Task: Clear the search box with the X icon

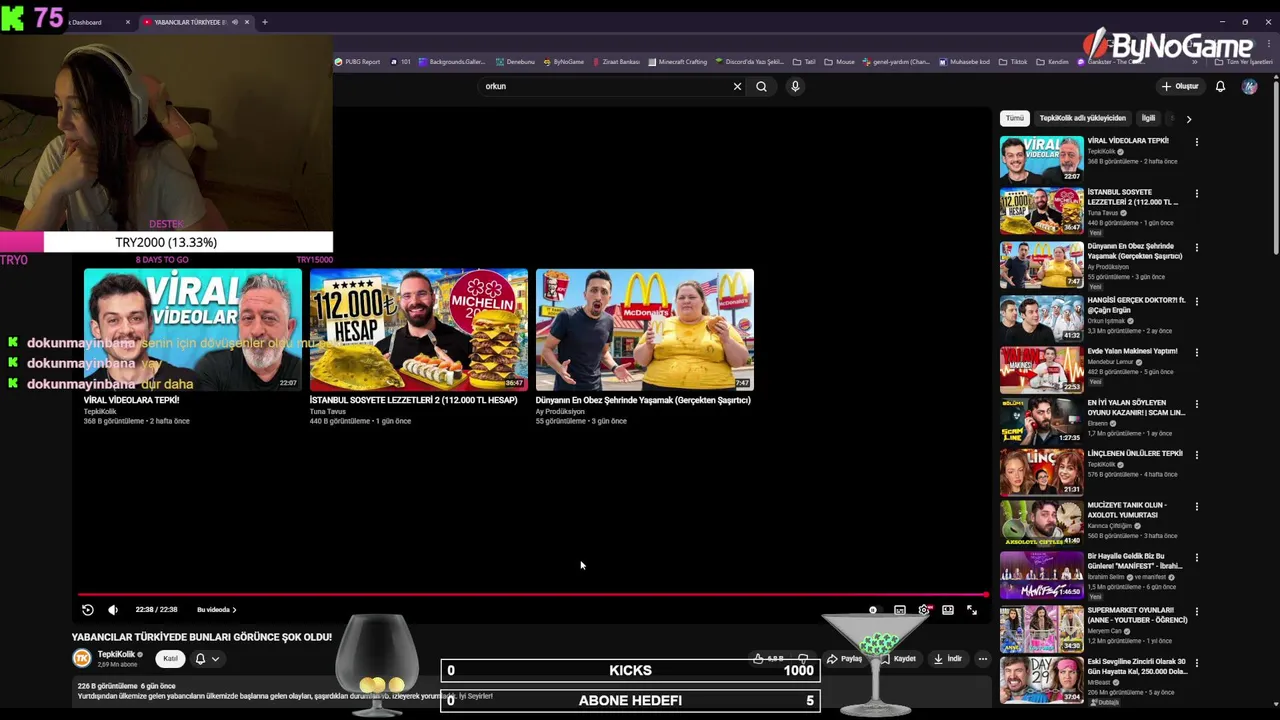Action: click(x=738, y=86)
